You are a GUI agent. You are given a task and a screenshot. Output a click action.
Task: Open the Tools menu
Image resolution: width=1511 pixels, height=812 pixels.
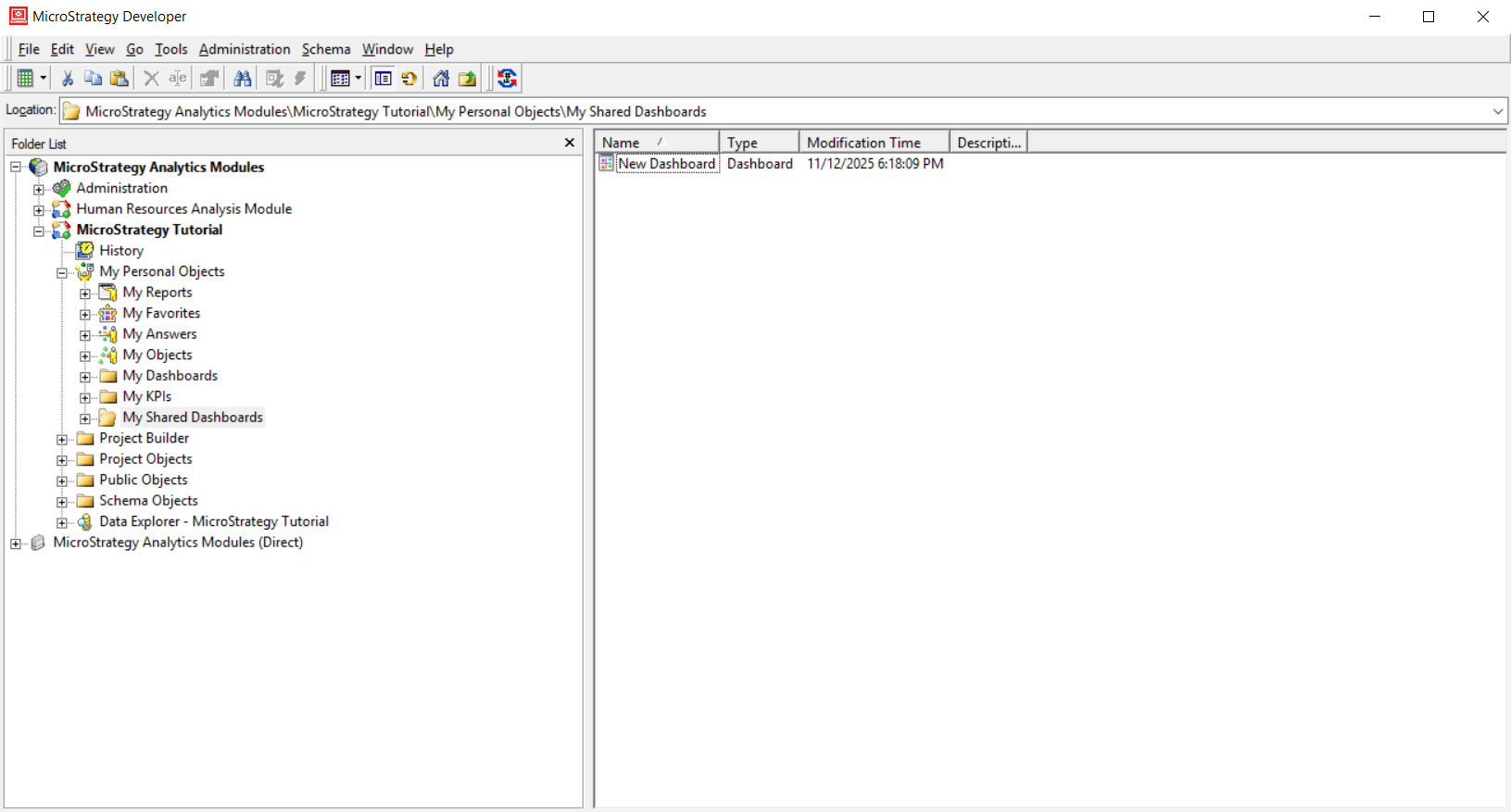click(171, 49)
